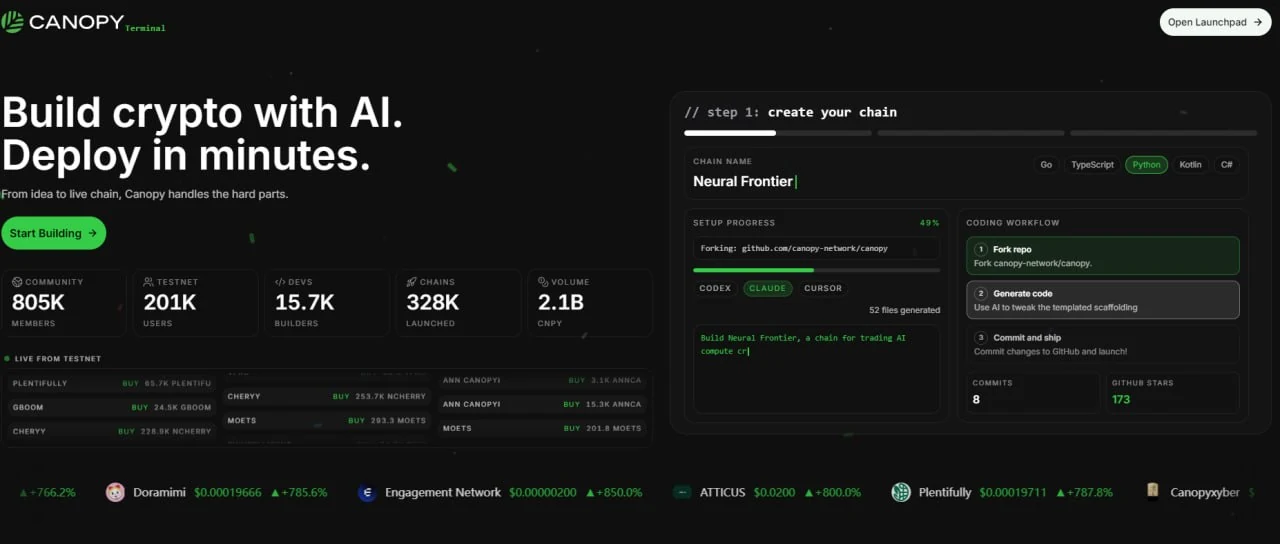Click the third step progress segment

pos(1163,132)
